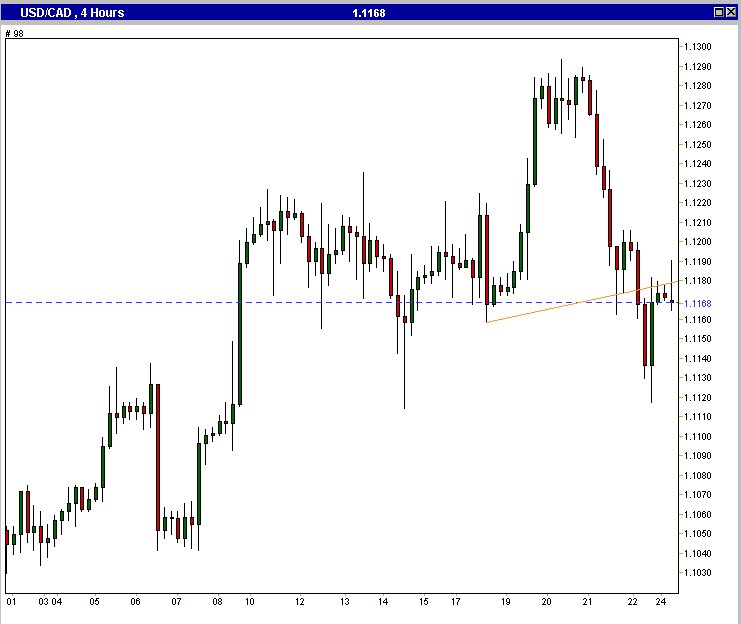This screenshot has height=624, width=741.
Task: Click the USD/CAD, 4 Hours title
Action: click(72, 13)
